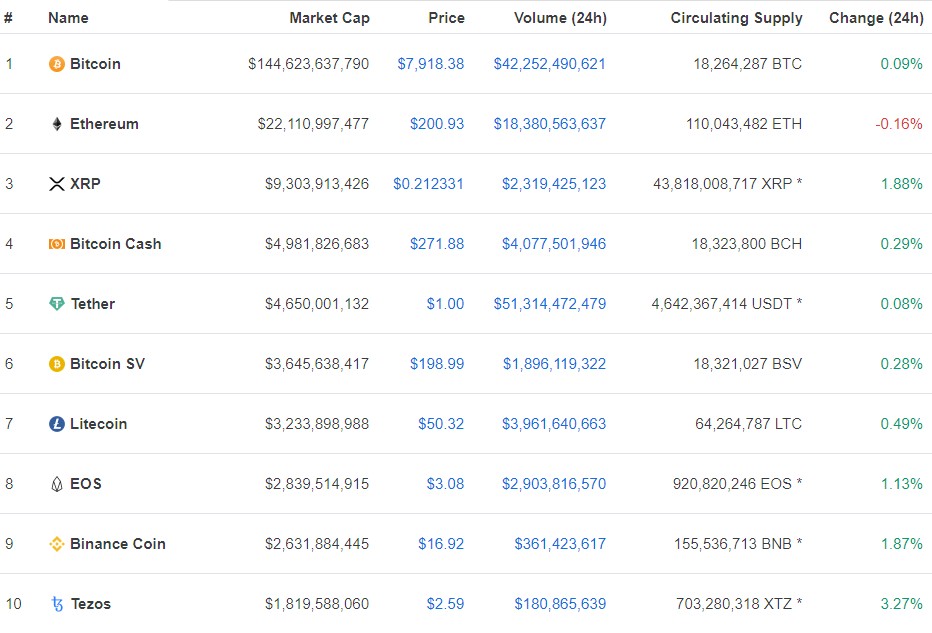Click the Tezos logo icon
Image resolution: width=932 pixels, height=633 pixels.
pyautogui.click(x=57, y=604)
